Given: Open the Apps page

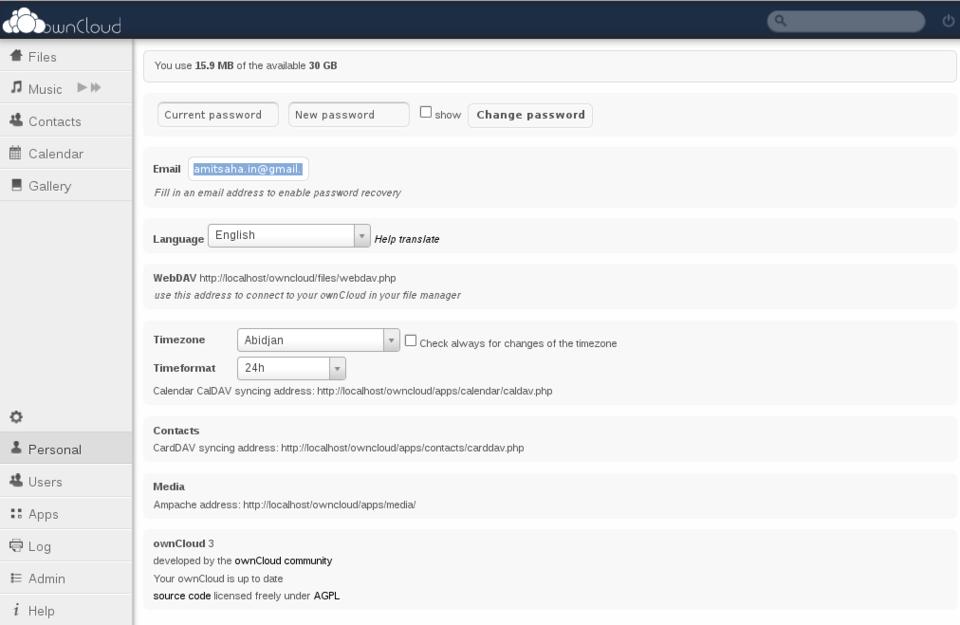Looking at the screenshot, I should (x=66, y=514).
